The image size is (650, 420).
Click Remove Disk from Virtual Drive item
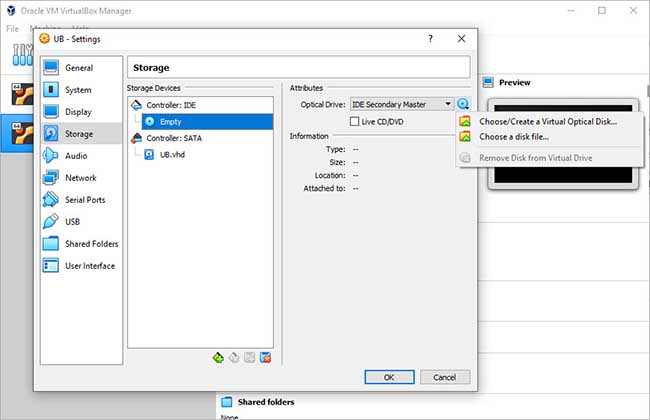click(548, 158)
